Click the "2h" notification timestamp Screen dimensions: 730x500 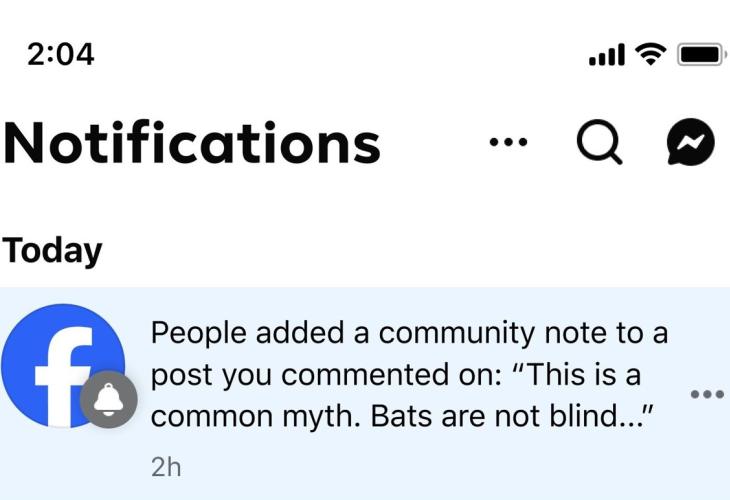[x=166, y=466]
